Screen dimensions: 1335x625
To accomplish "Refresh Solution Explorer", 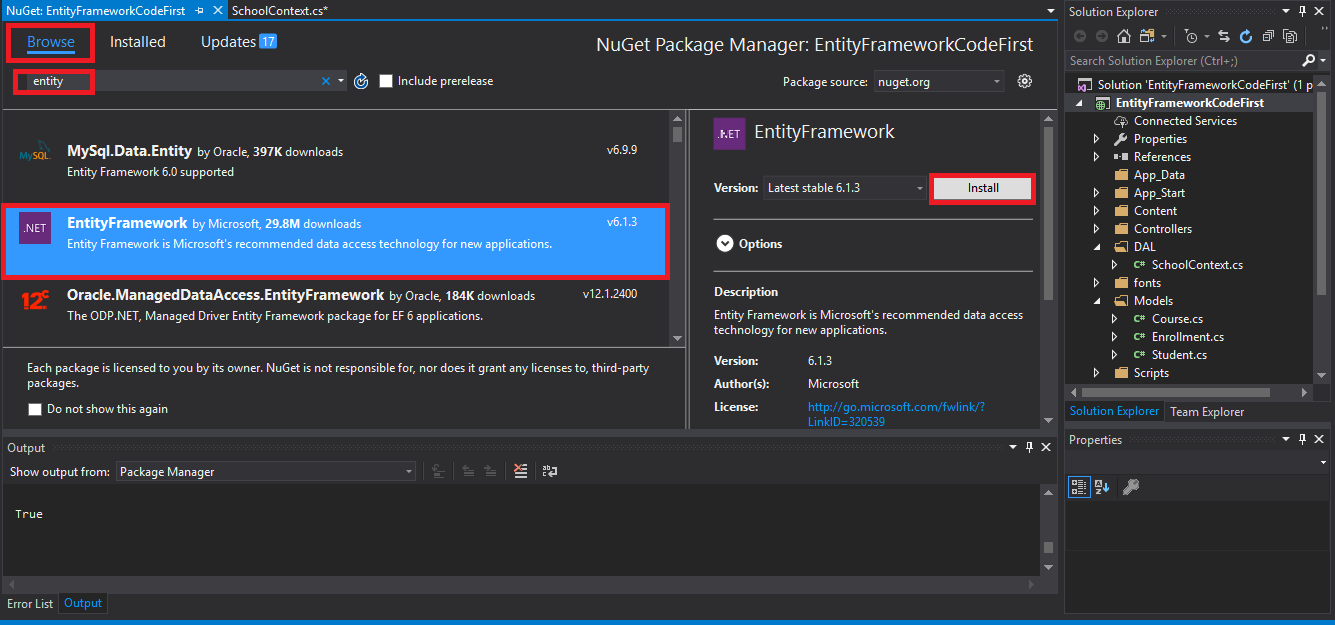I will (1246, 36).
